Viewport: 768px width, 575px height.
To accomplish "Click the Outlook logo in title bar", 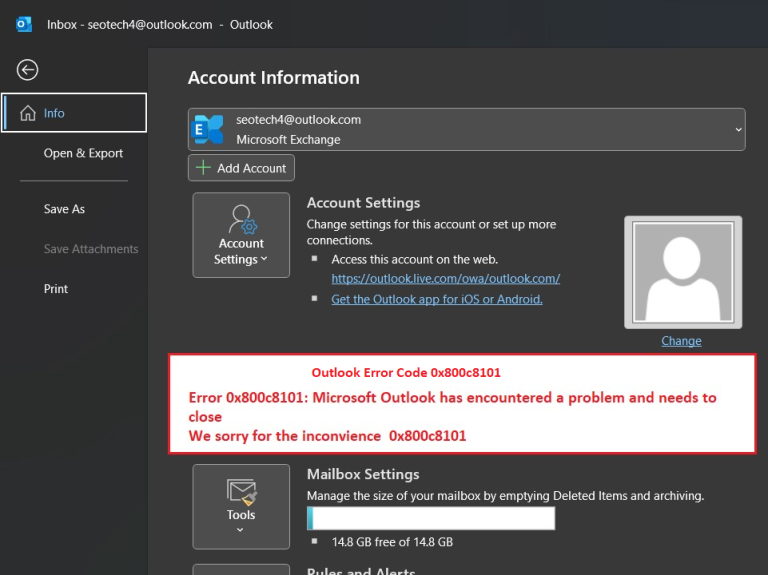I will 24,24.
